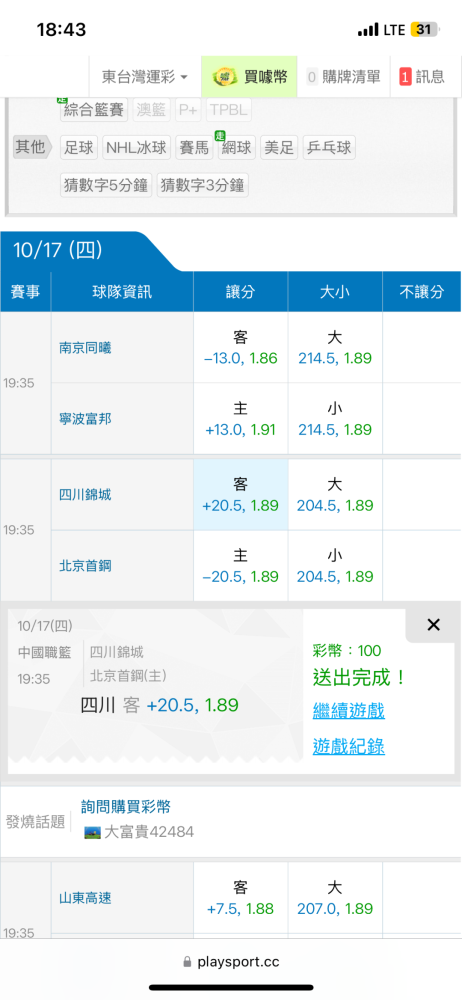
Task: Pick 南京同曦 客 -13.0 spread
Action: point(241,348)
